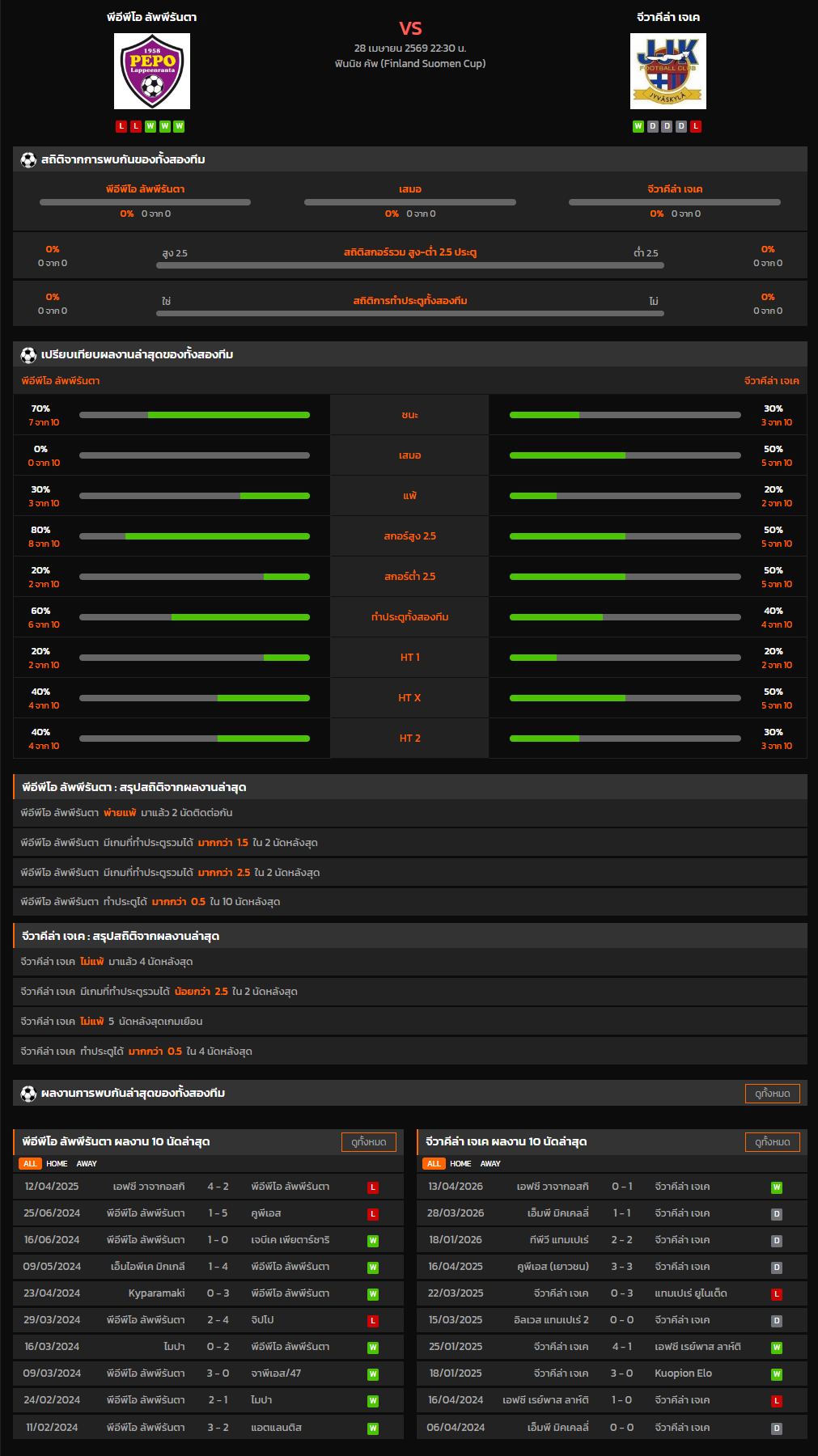Select HOME tab in the พีอีพีโอ ลัพพีรันตา results table
Viewport: 818px width, 1456px height.
(57, 1164)
